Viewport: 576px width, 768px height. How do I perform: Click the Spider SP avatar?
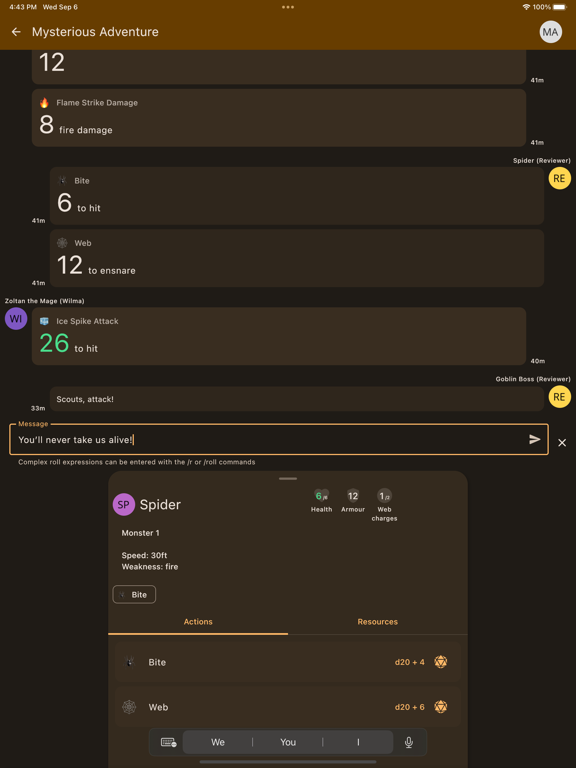pos(124,504)
